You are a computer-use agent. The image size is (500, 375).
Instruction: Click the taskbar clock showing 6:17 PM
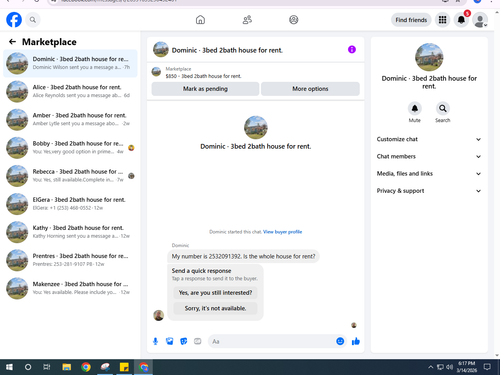click(467, 367)
